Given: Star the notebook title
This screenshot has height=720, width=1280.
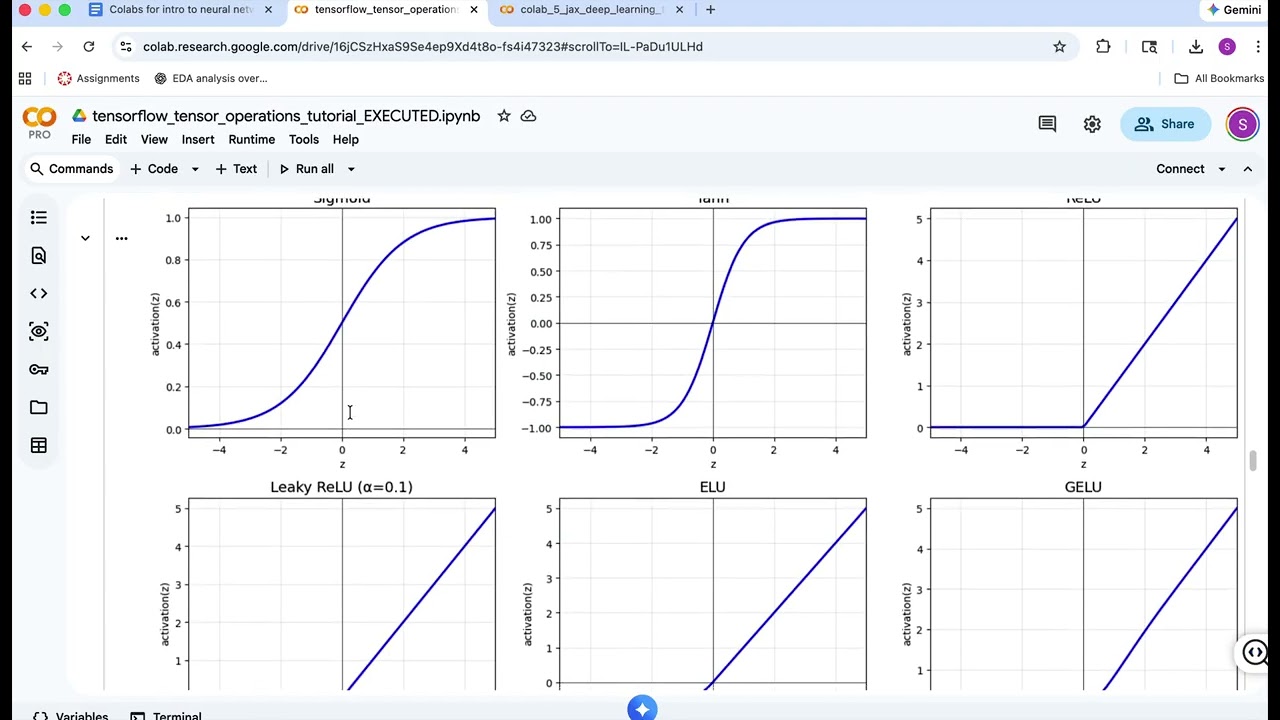Looking at the screenshot, I should (x=504, y=116).
